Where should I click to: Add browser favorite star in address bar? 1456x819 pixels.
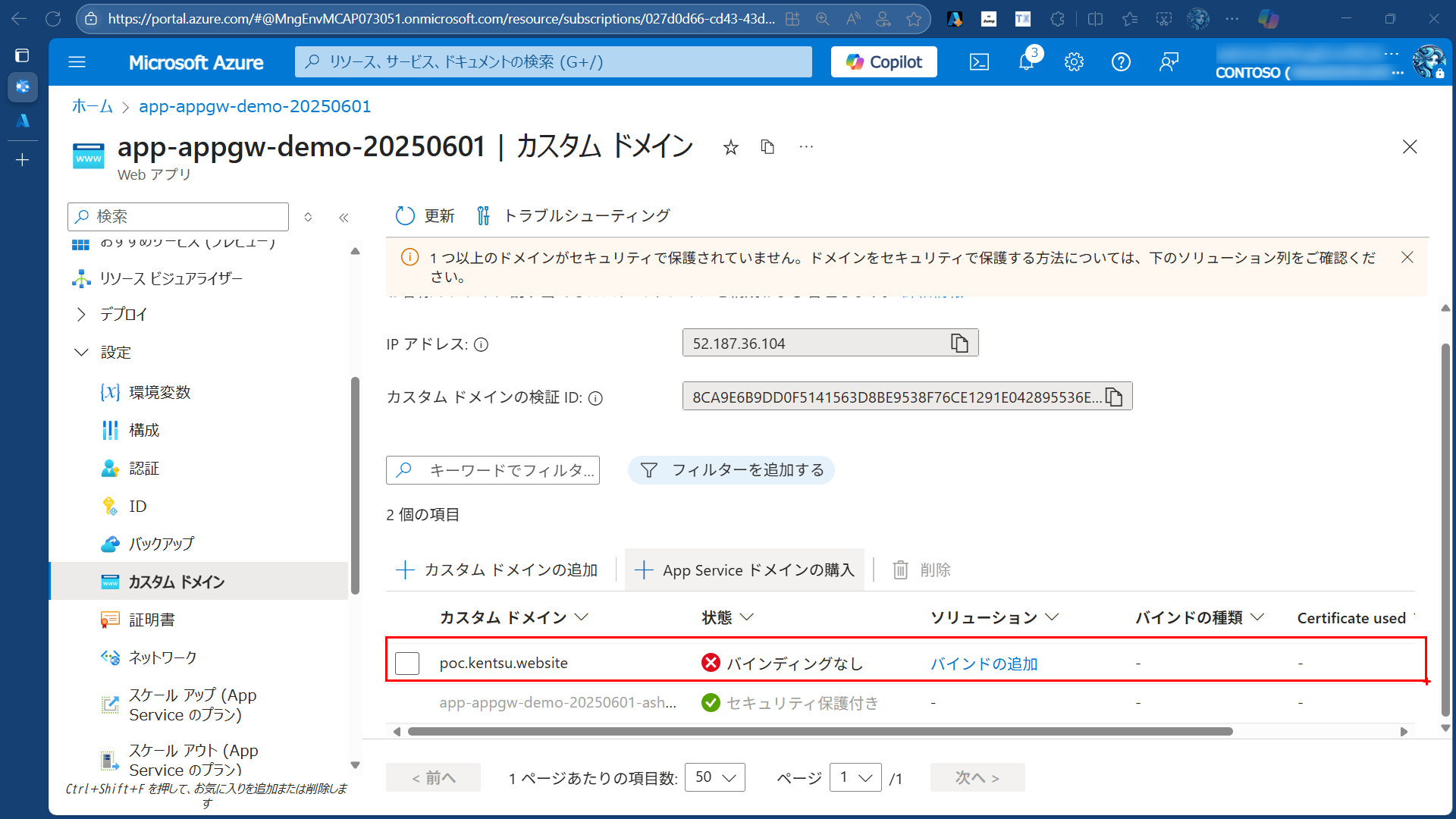pos(914,19)
